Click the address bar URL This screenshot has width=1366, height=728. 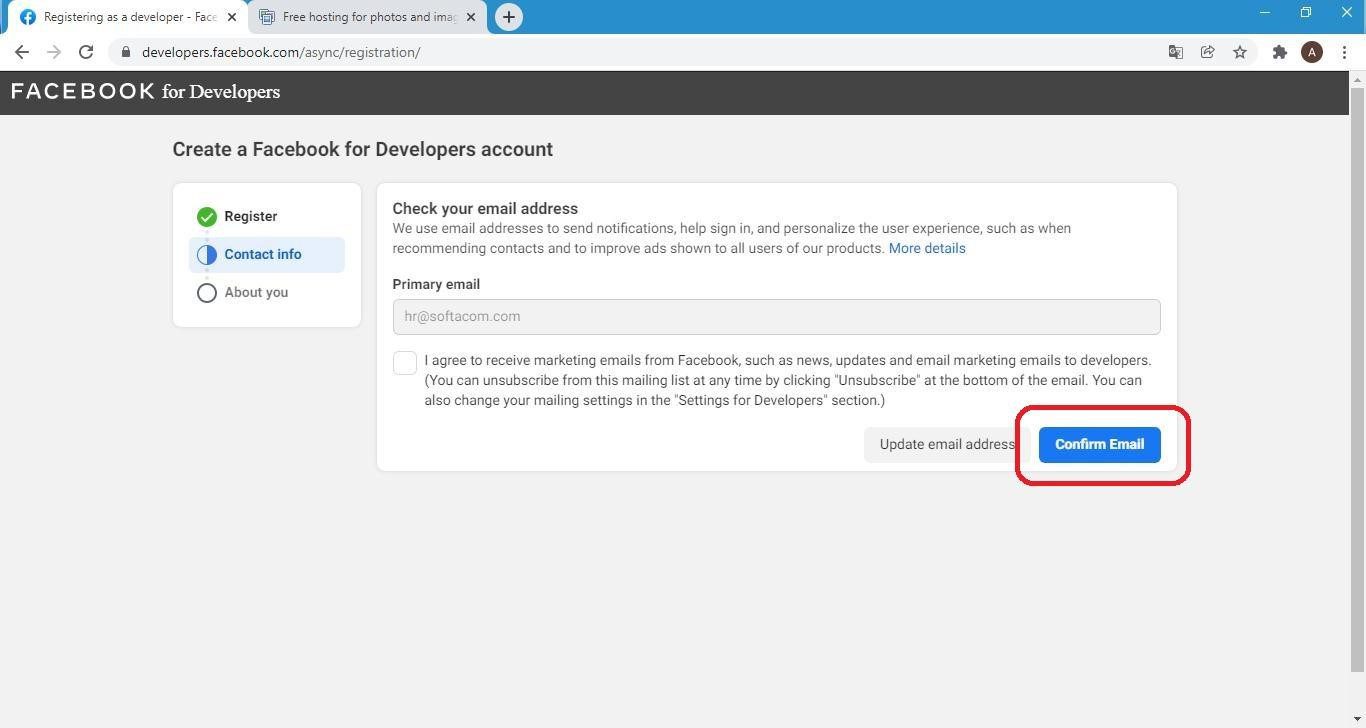[x=281, y=52]
